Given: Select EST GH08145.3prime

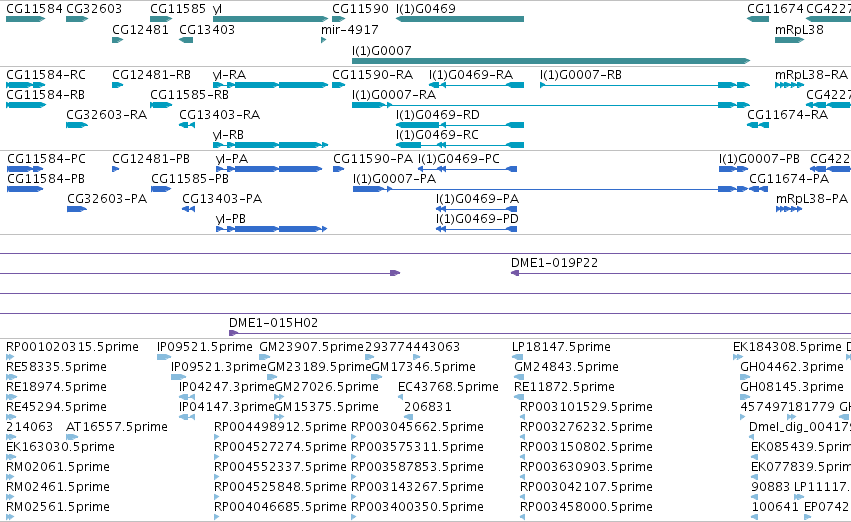Looking at the screenshot, I should 745,397.
